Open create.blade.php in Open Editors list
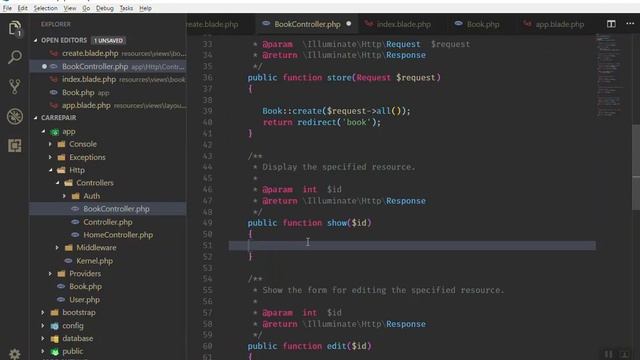 [x=108, y=53]
